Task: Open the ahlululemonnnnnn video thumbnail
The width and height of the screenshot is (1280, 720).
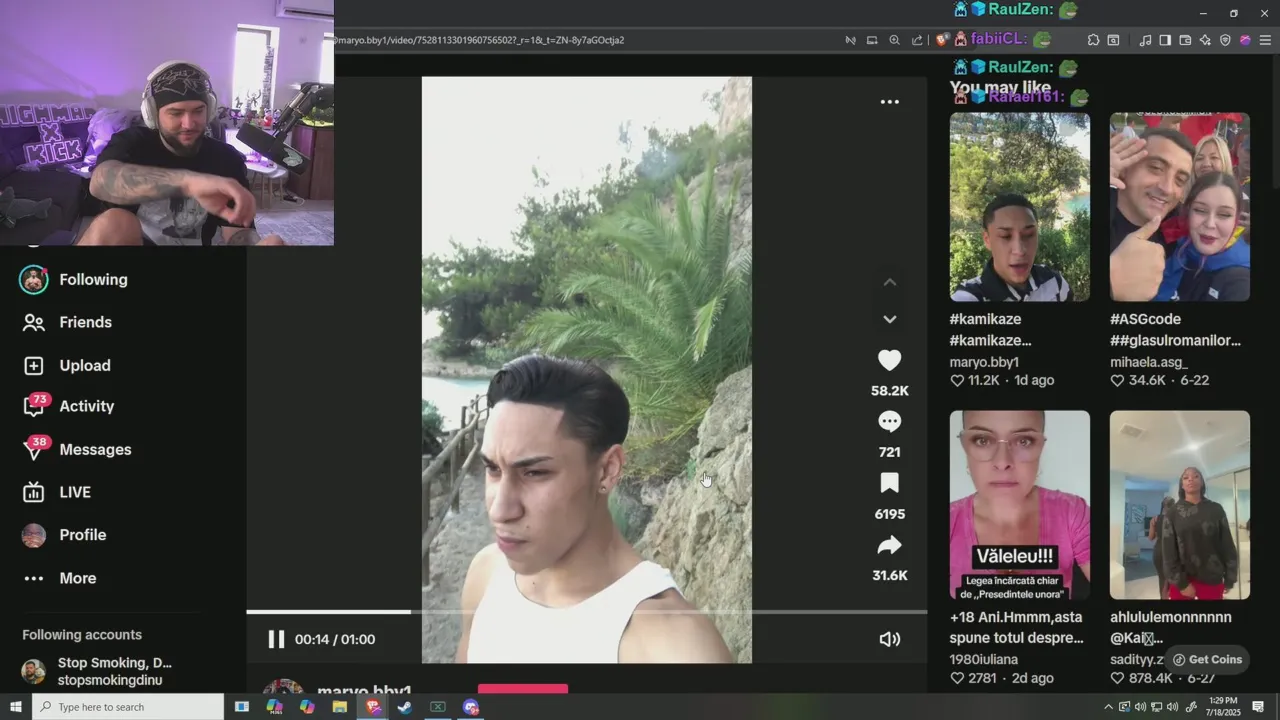Action: [1179, 505]
